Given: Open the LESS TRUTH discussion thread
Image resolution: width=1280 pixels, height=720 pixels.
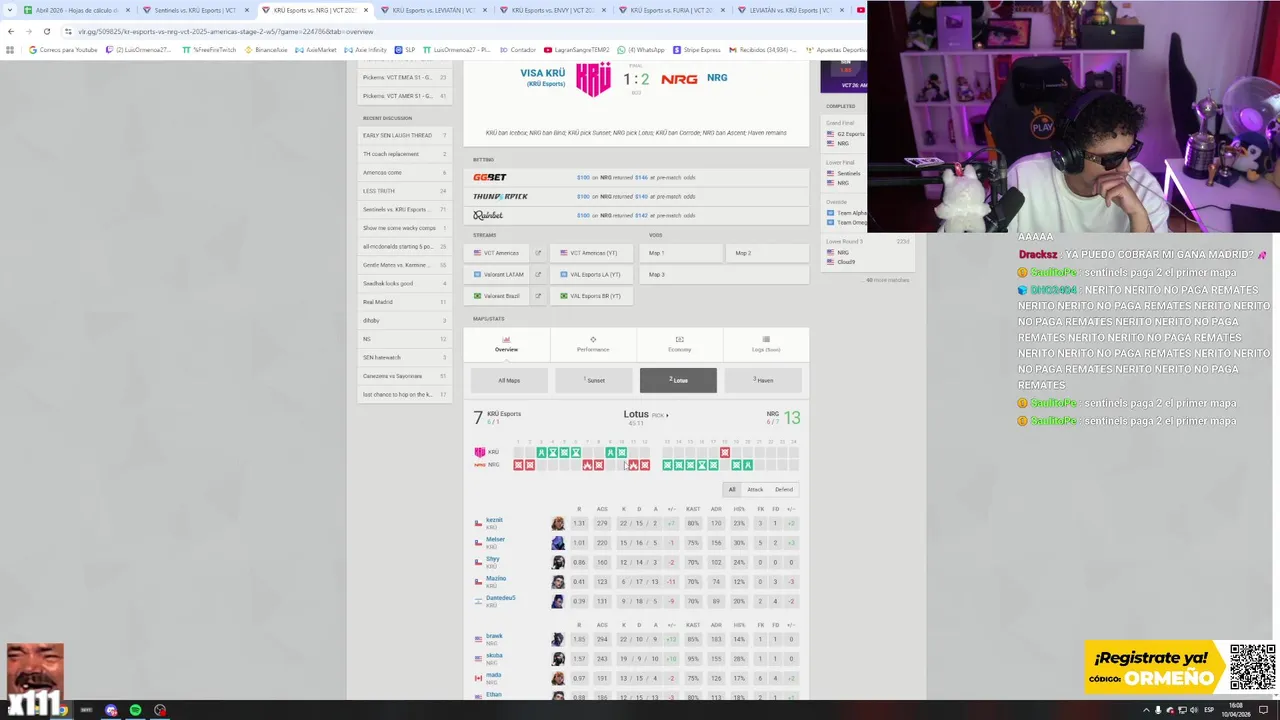Looking at the screenshot, I should coord(404,191).
